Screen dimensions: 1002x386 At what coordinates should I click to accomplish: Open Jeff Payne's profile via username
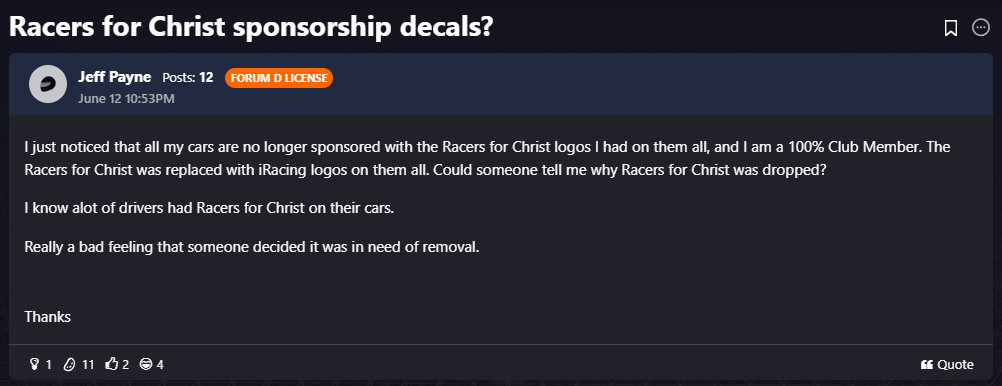click(114, 77)
